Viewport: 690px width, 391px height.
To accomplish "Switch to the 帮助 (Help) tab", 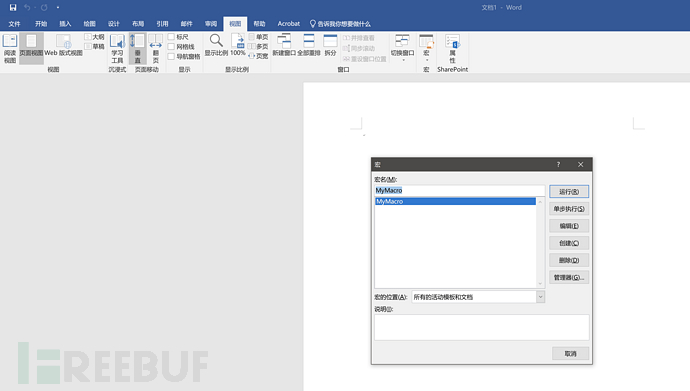I will [259, 24].
